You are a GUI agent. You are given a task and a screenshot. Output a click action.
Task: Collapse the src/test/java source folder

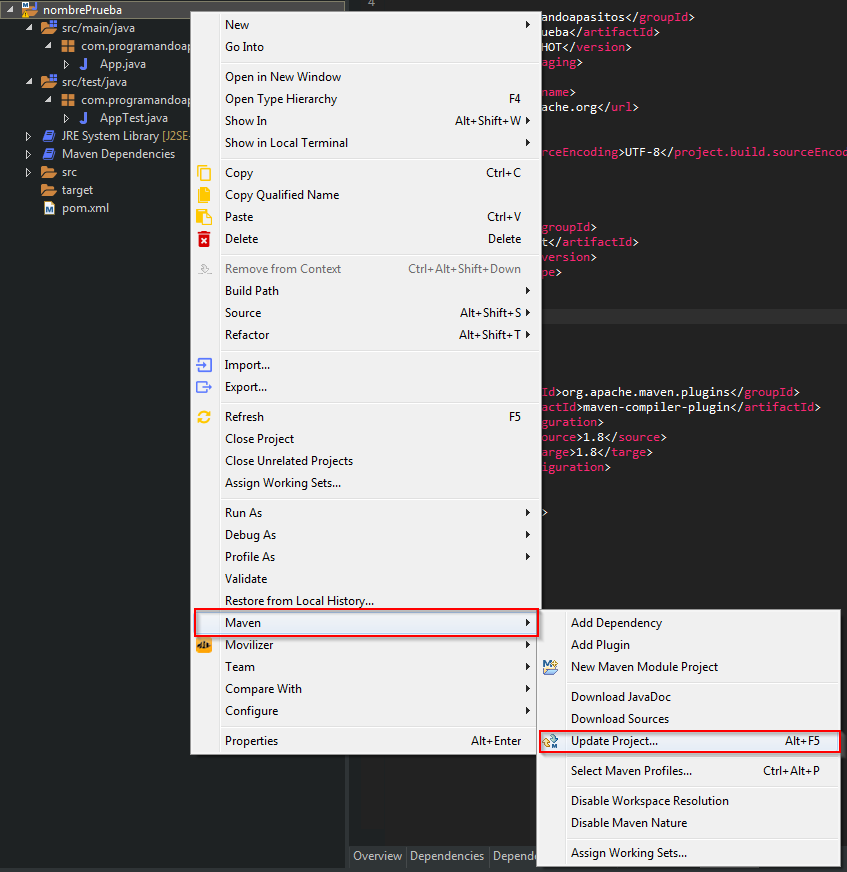click(29, 82)
